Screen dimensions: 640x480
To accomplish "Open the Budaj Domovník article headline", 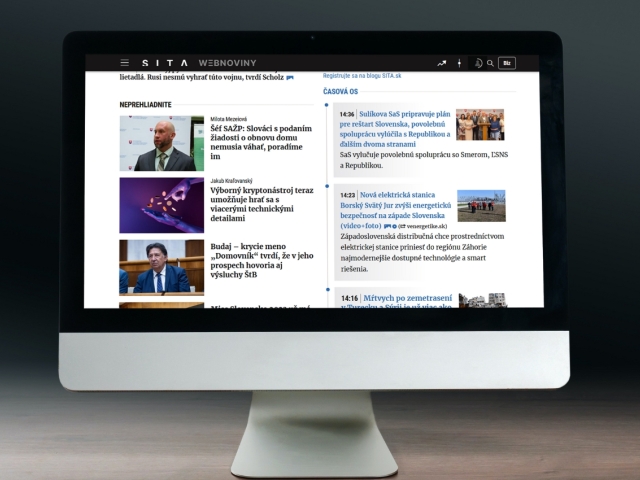I will [x=262, y=260].
